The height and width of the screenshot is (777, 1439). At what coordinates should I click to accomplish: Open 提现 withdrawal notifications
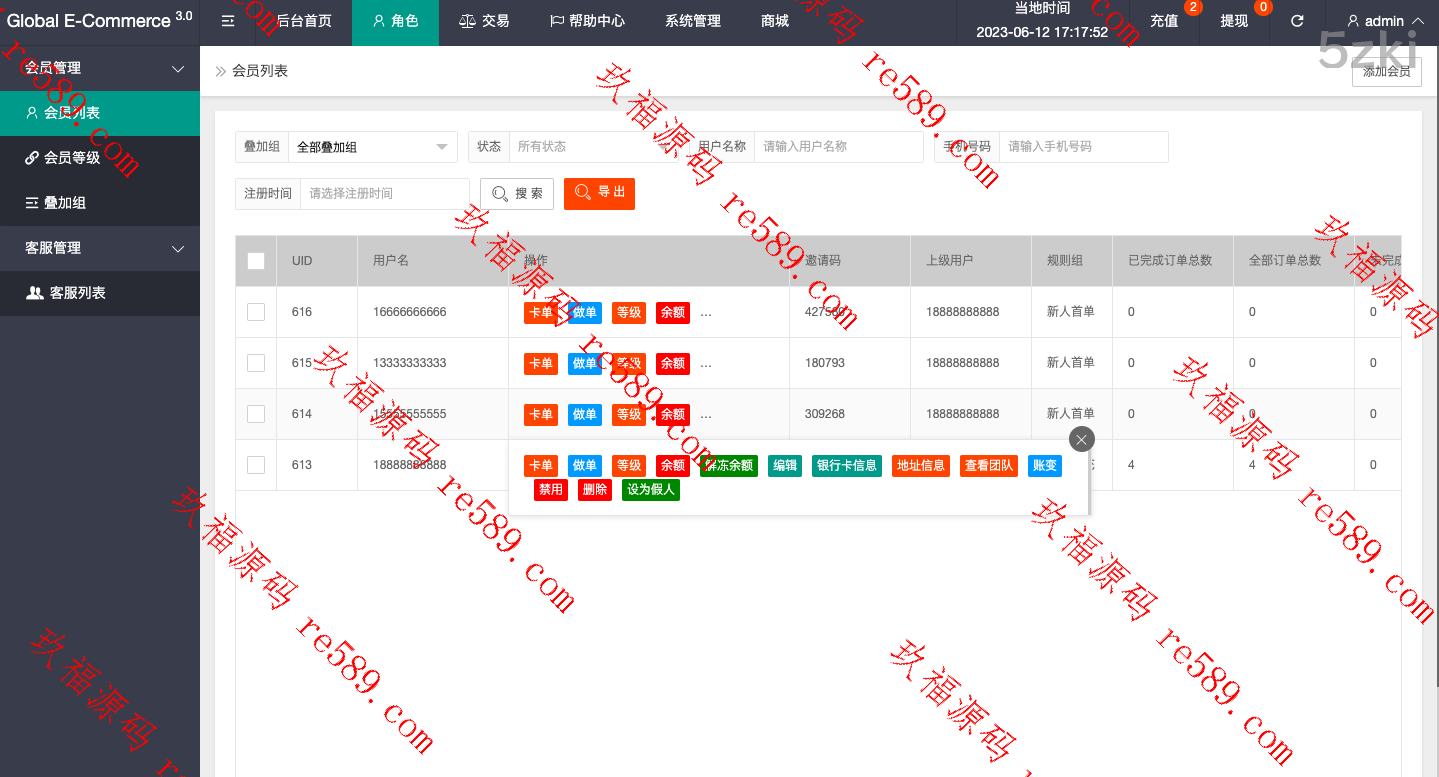(x=1234, y=21)
